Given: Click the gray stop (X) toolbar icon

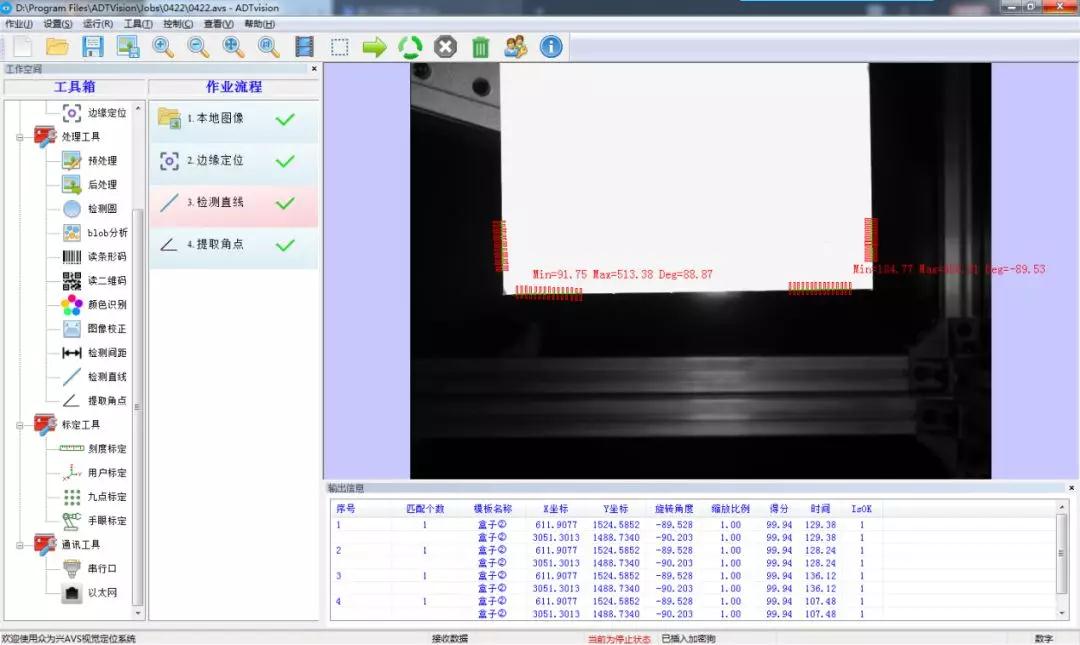Looking at the screenshot, I should (x=445, y=47).
